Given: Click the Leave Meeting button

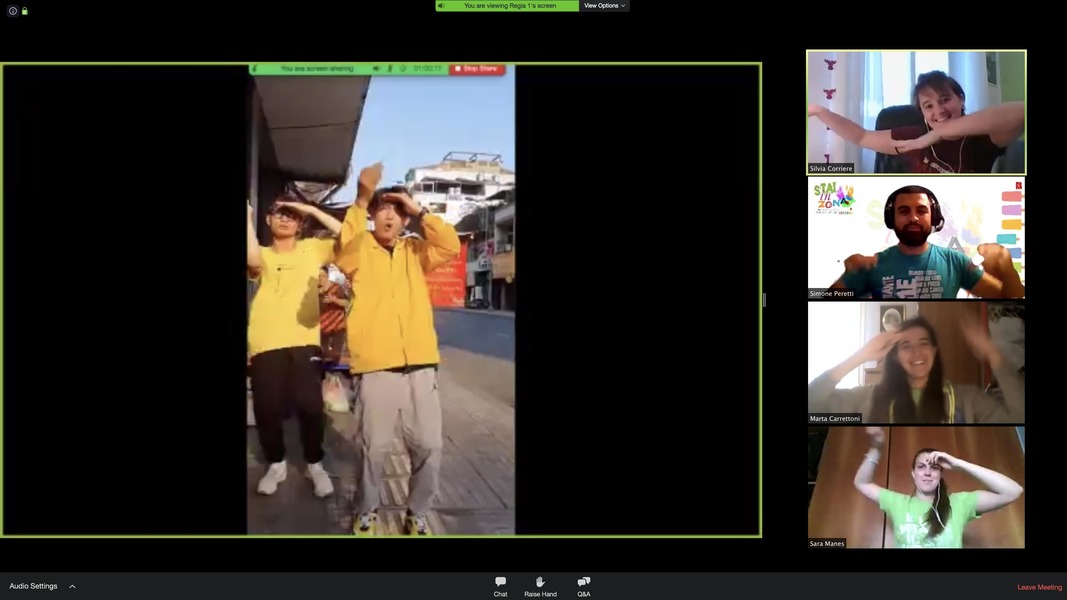Looking at the screenshot, I should 1039,587.
